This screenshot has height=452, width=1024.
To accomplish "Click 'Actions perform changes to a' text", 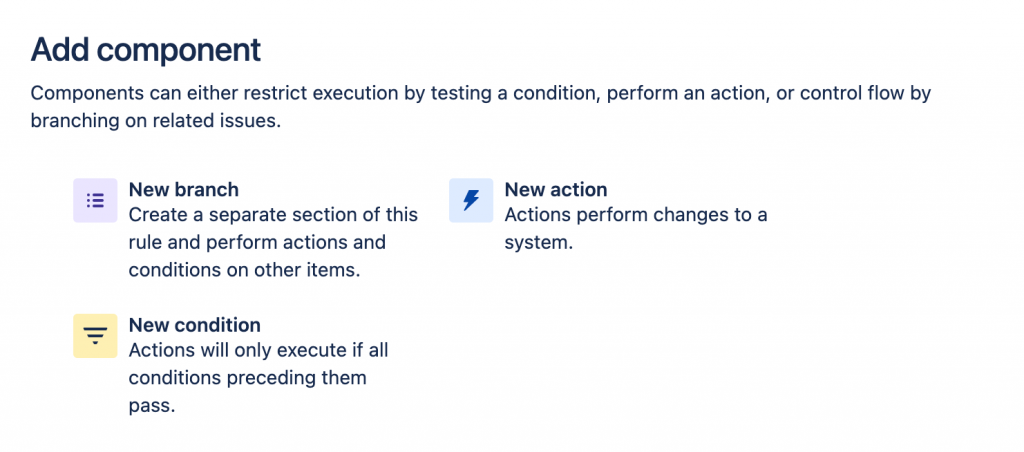I will (x=635, y=215).
